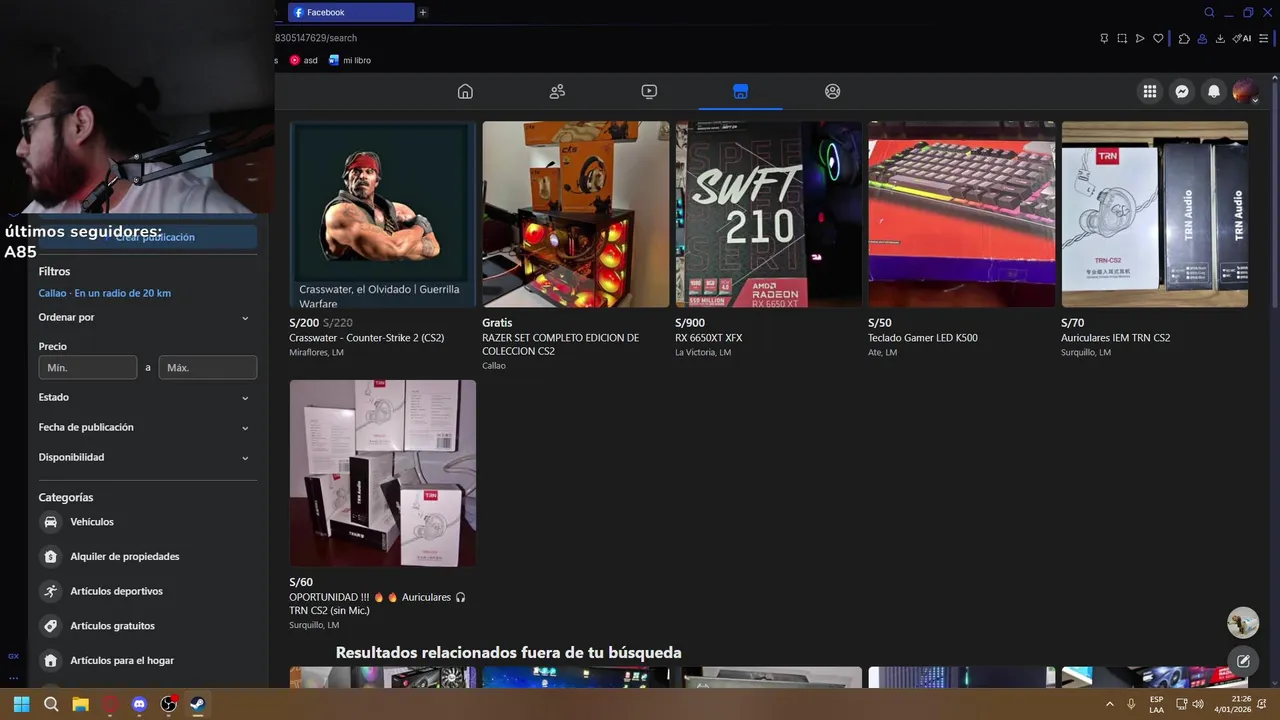
Task: Open the Groups icon in Facebook navbar
Action: click(x=832, y=91)
